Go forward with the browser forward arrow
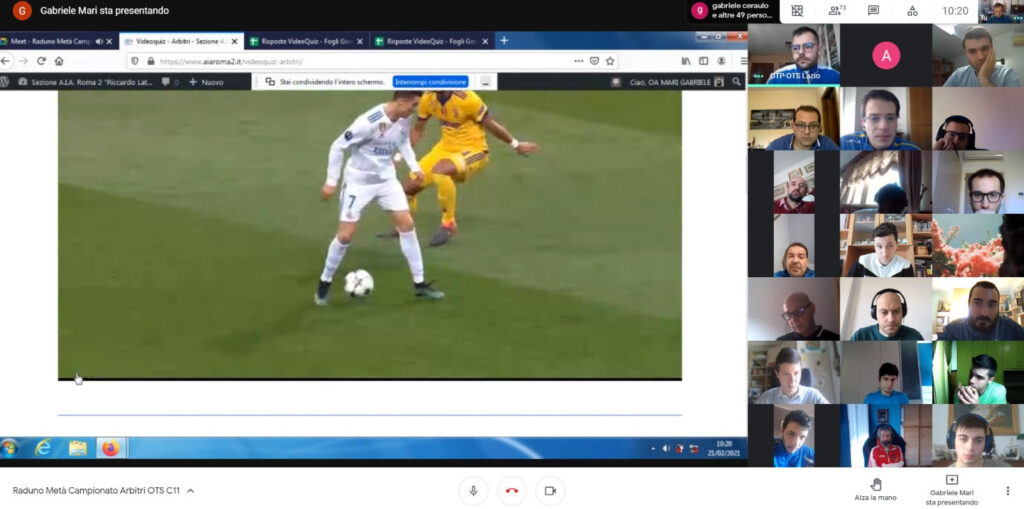 coord(23,61)
